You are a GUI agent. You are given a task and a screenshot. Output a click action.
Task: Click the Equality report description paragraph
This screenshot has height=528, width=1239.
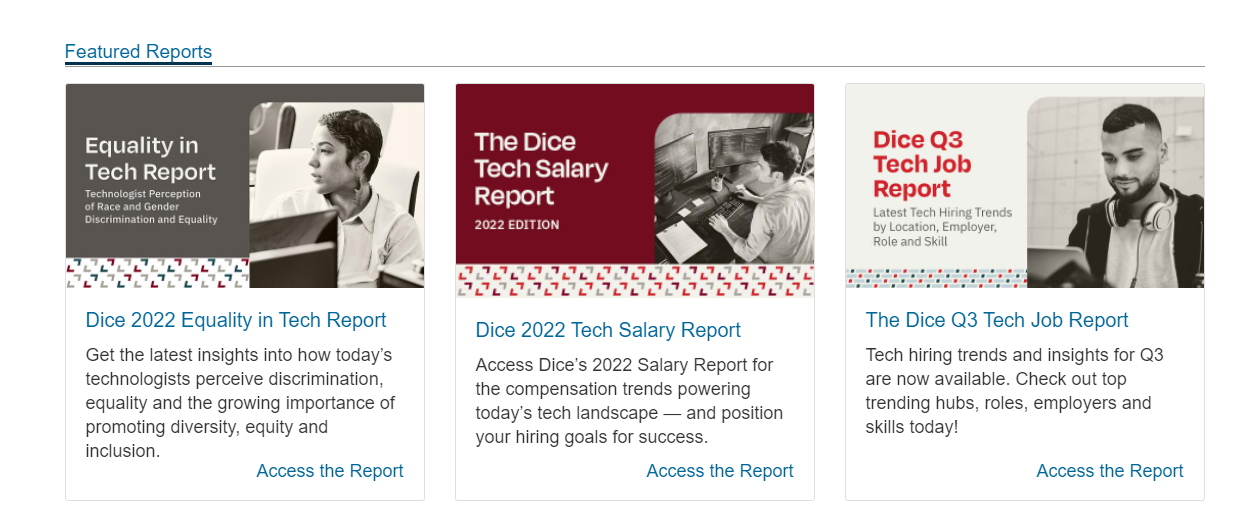[240, 403]
